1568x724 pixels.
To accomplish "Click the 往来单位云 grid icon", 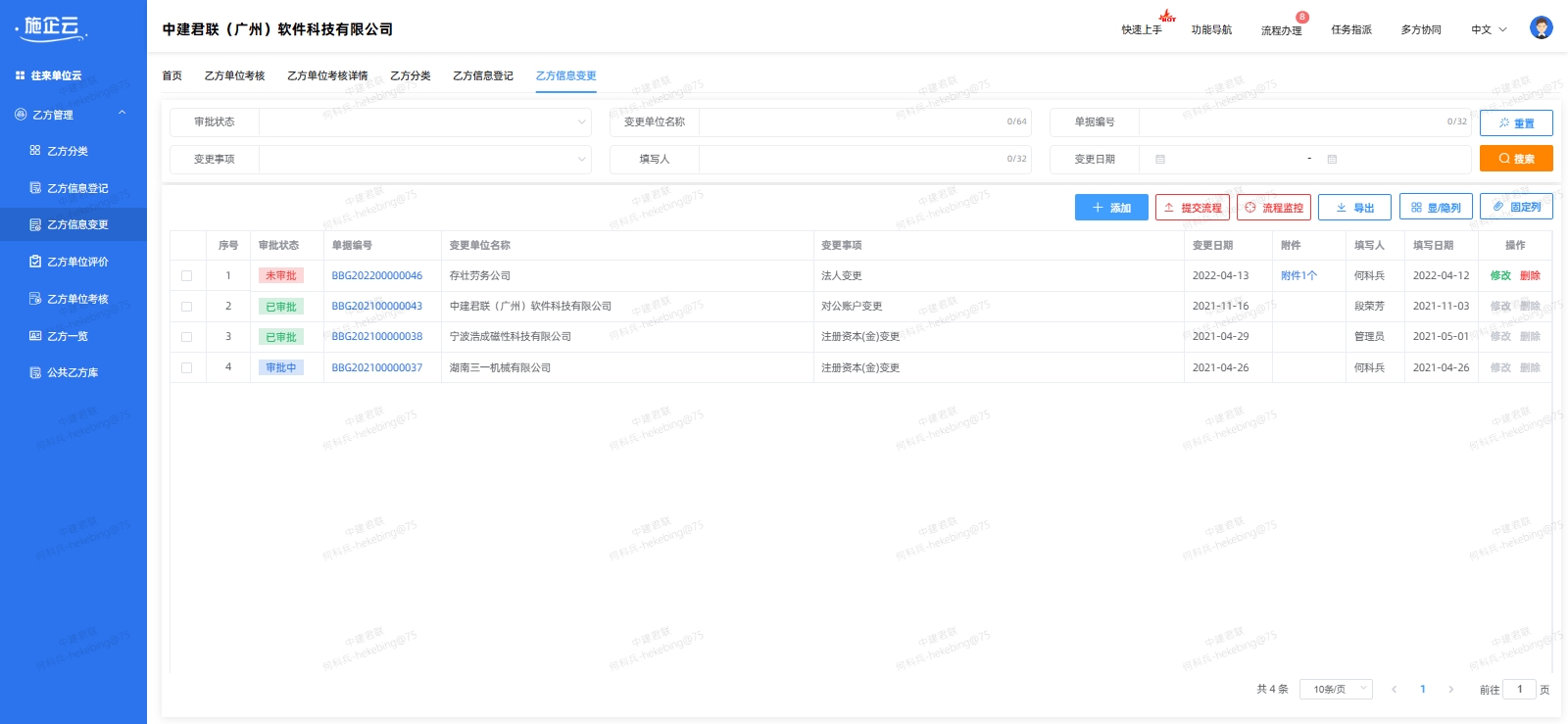I will tap(20, 75).
